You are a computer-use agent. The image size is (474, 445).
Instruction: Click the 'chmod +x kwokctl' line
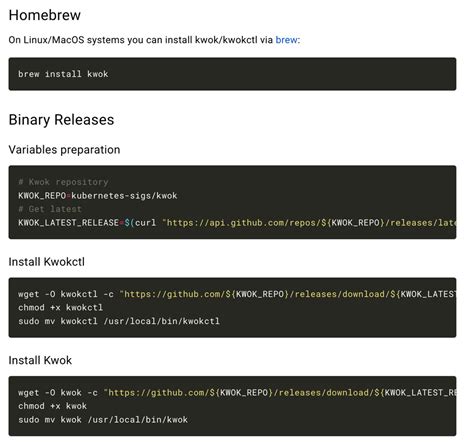pos(61,308)
